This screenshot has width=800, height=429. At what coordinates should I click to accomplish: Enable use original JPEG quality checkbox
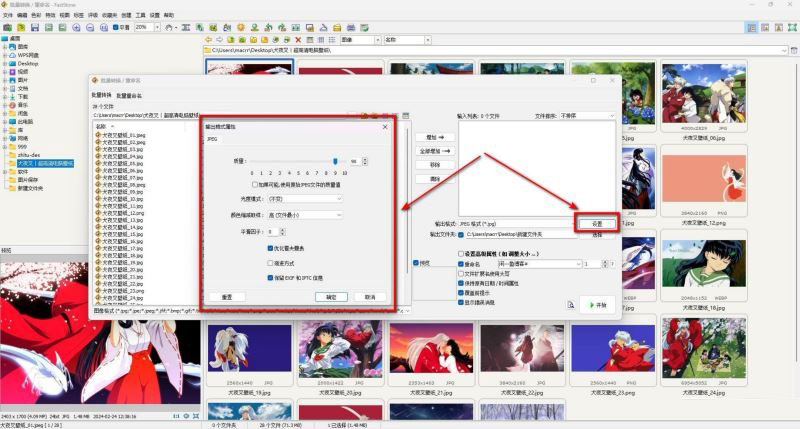click(x=255, y=185)
